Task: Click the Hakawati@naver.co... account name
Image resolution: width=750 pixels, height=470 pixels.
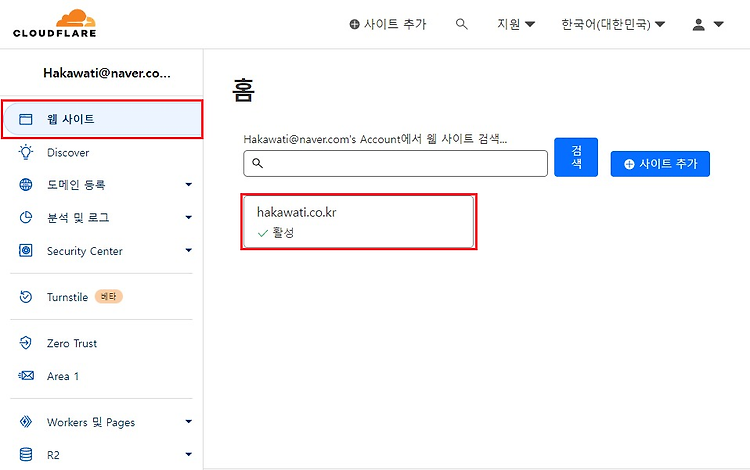Action: pyautogui.click(x=107, y=73)
